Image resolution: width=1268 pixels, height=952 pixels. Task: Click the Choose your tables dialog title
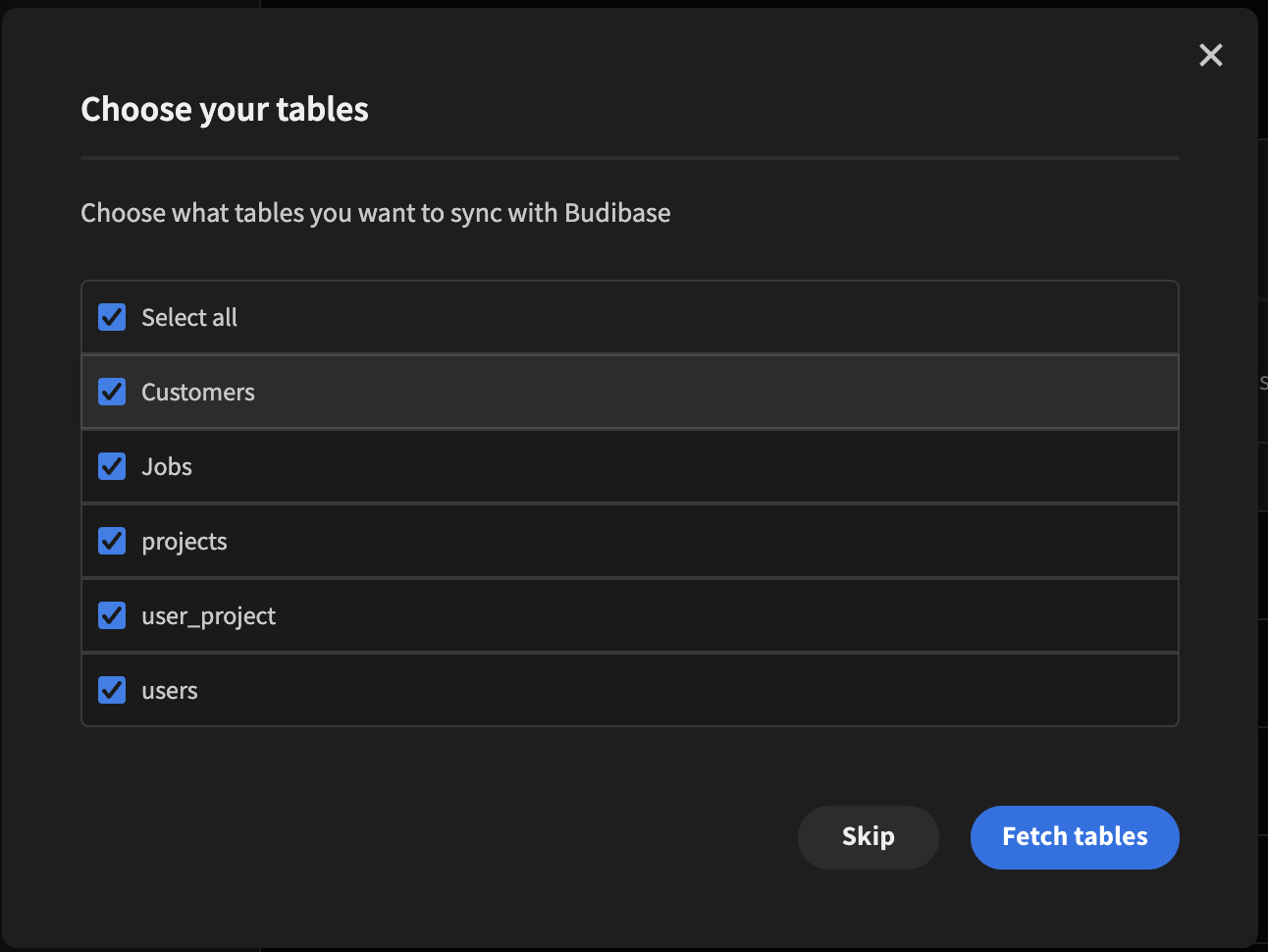224,109
